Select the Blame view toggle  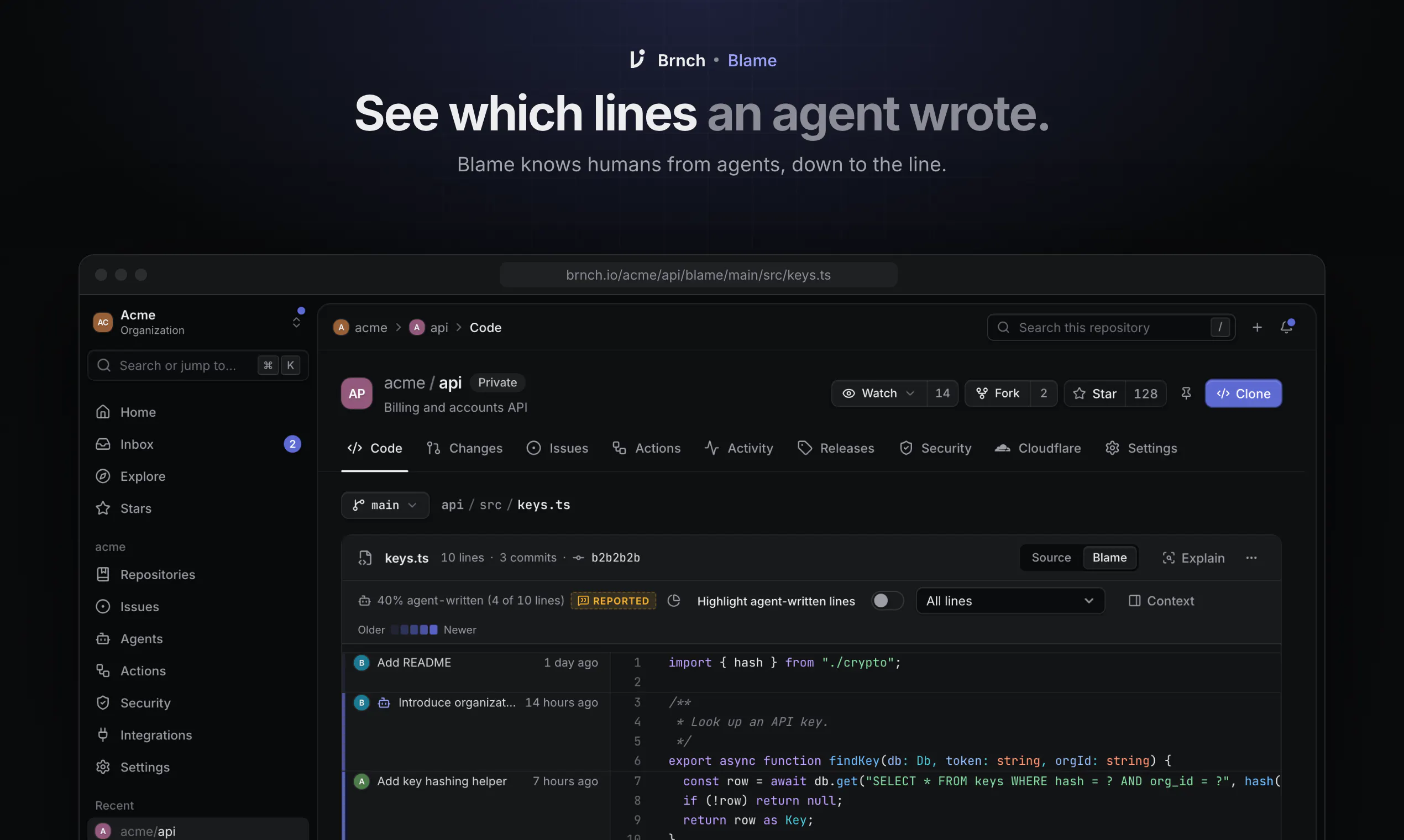[1109, 558]
